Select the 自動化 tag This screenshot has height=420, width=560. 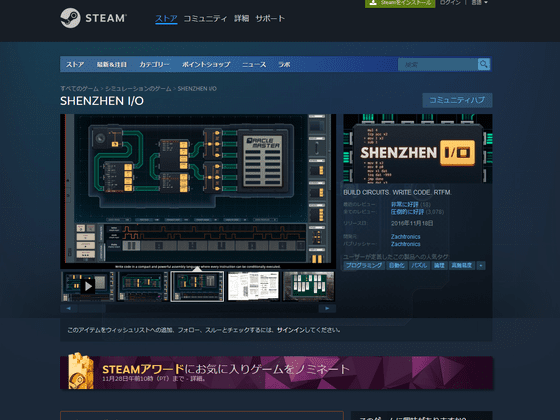(396, 265)
